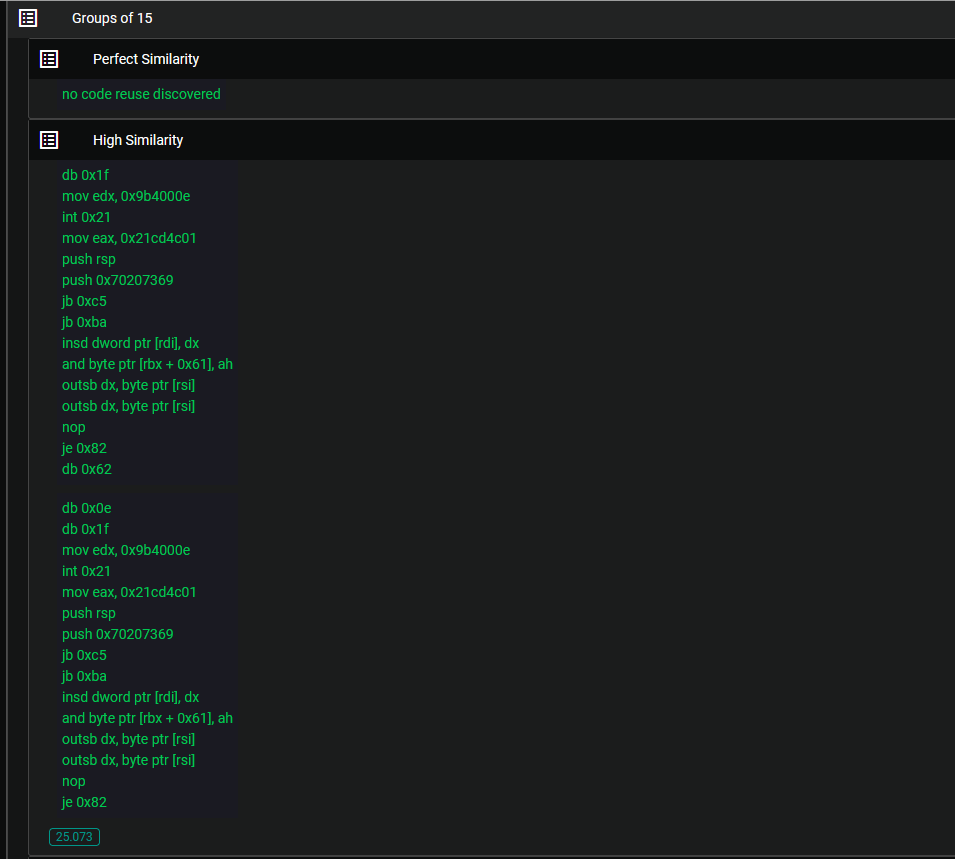Collapse the Groups of 15 header
This screenshot has width=955, height=859.
[481, 18]
